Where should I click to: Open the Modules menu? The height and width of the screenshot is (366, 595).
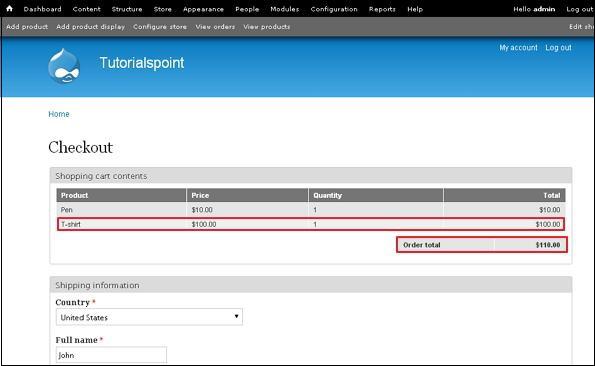(x=285, y=9)
